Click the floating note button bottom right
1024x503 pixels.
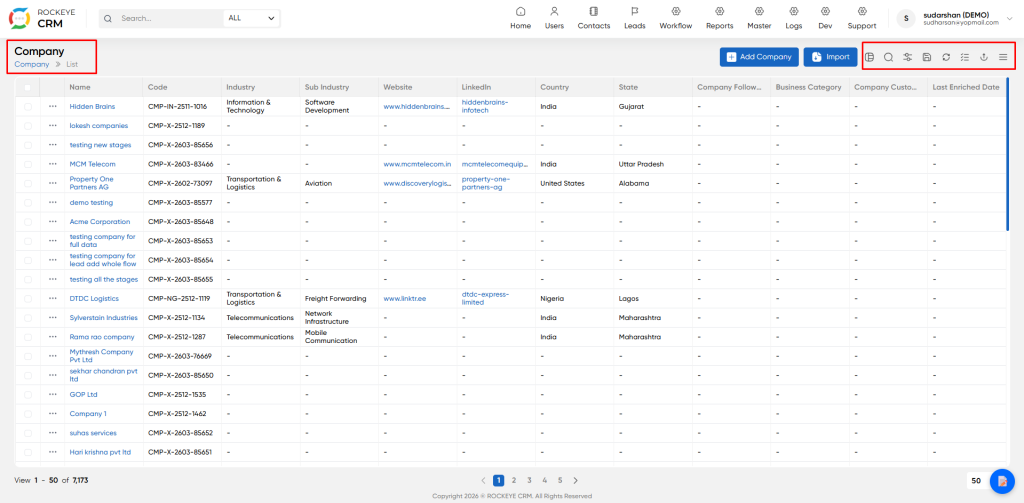tap(1002, 481)
